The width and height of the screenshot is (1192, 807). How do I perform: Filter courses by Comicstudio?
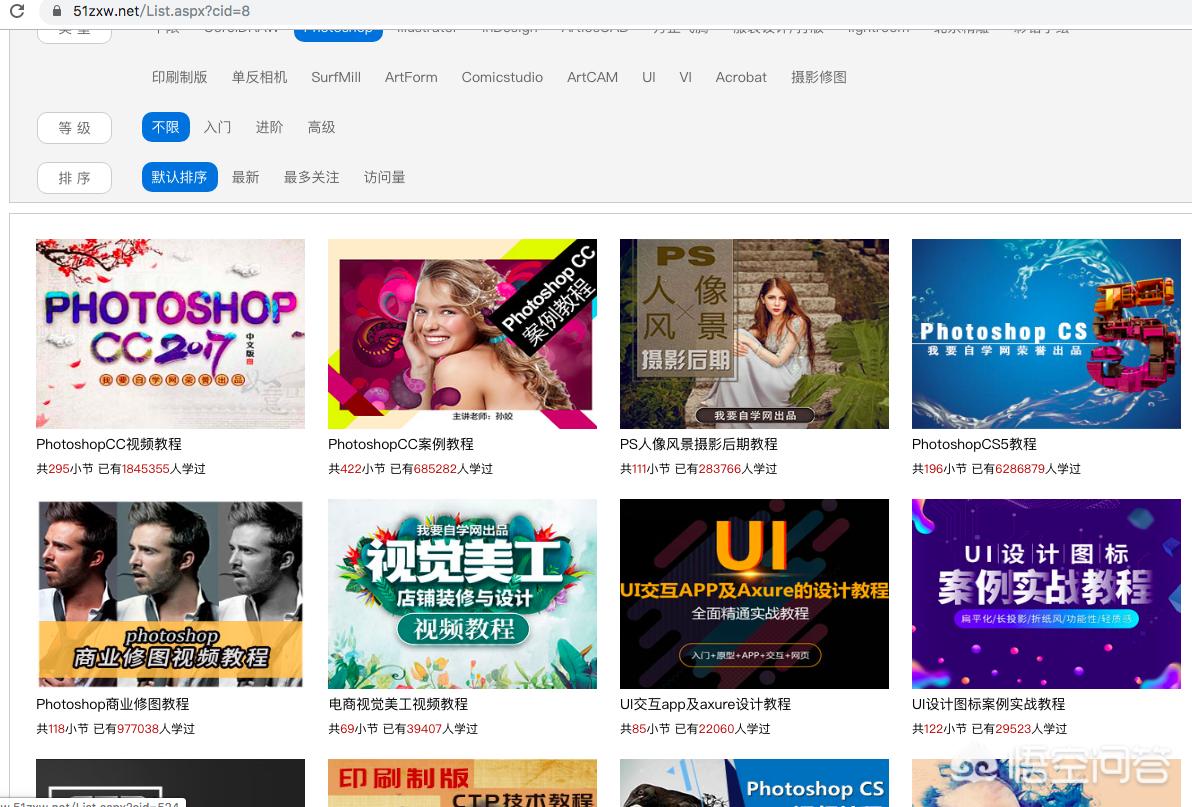[x=502, y=77]
